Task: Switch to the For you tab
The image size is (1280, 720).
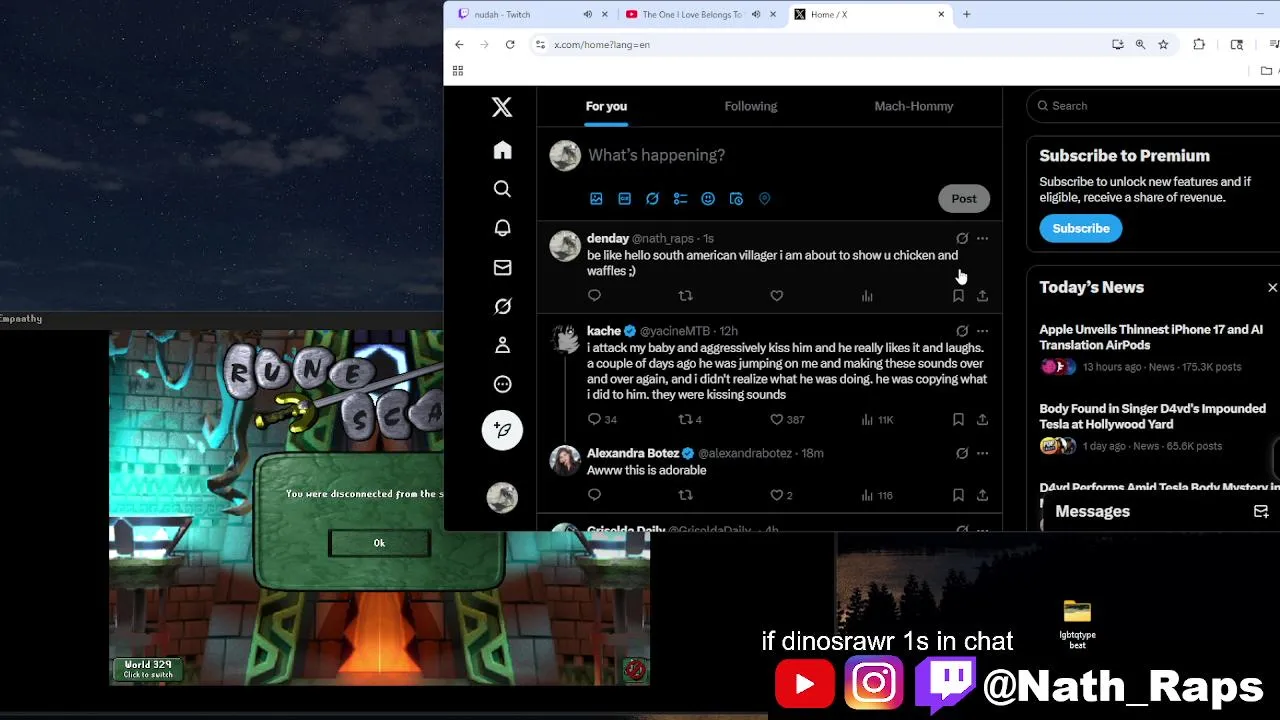Action: (x=606, y=106)
